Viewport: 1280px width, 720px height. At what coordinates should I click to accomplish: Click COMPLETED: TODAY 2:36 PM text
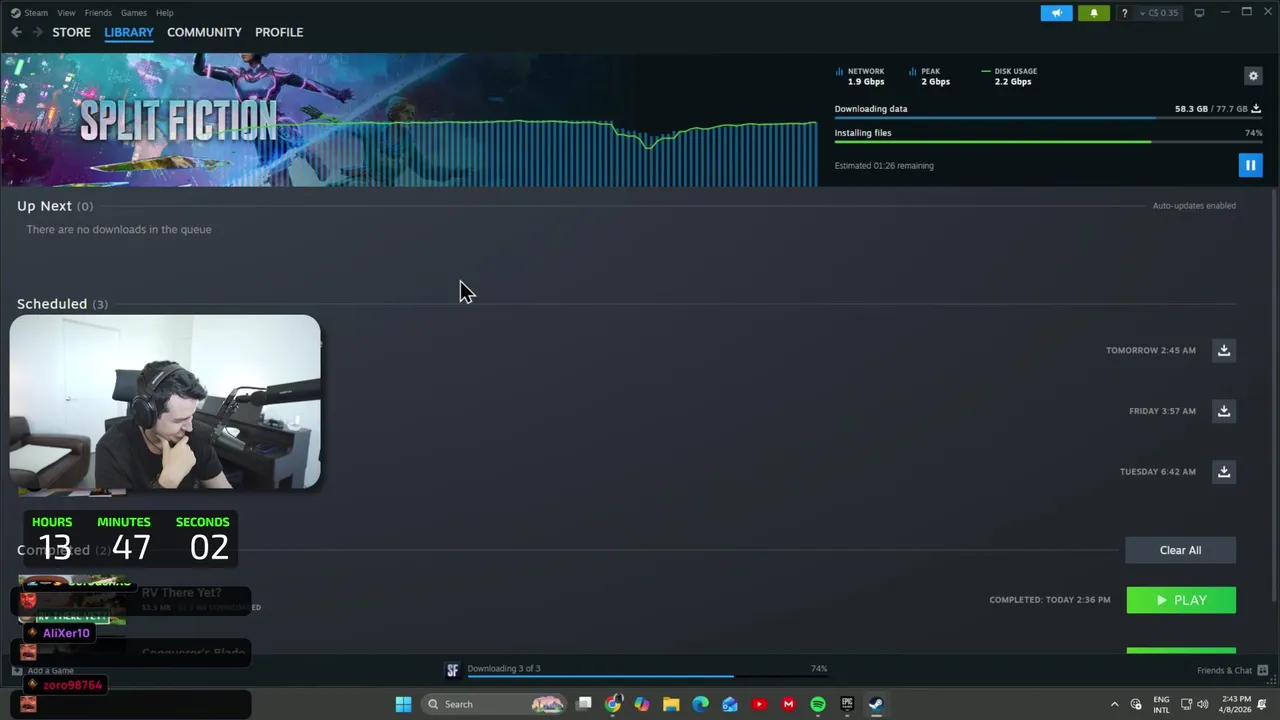(1050, 600)
